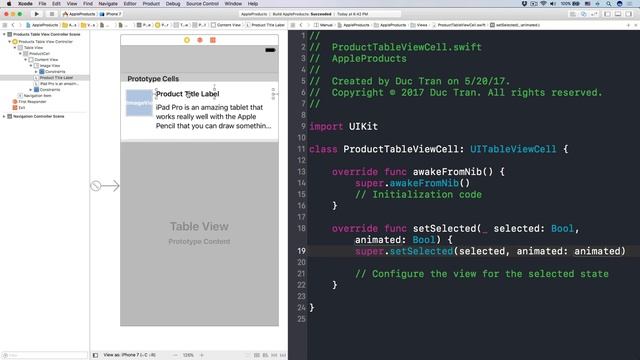Select Exit in document outline

19,107
